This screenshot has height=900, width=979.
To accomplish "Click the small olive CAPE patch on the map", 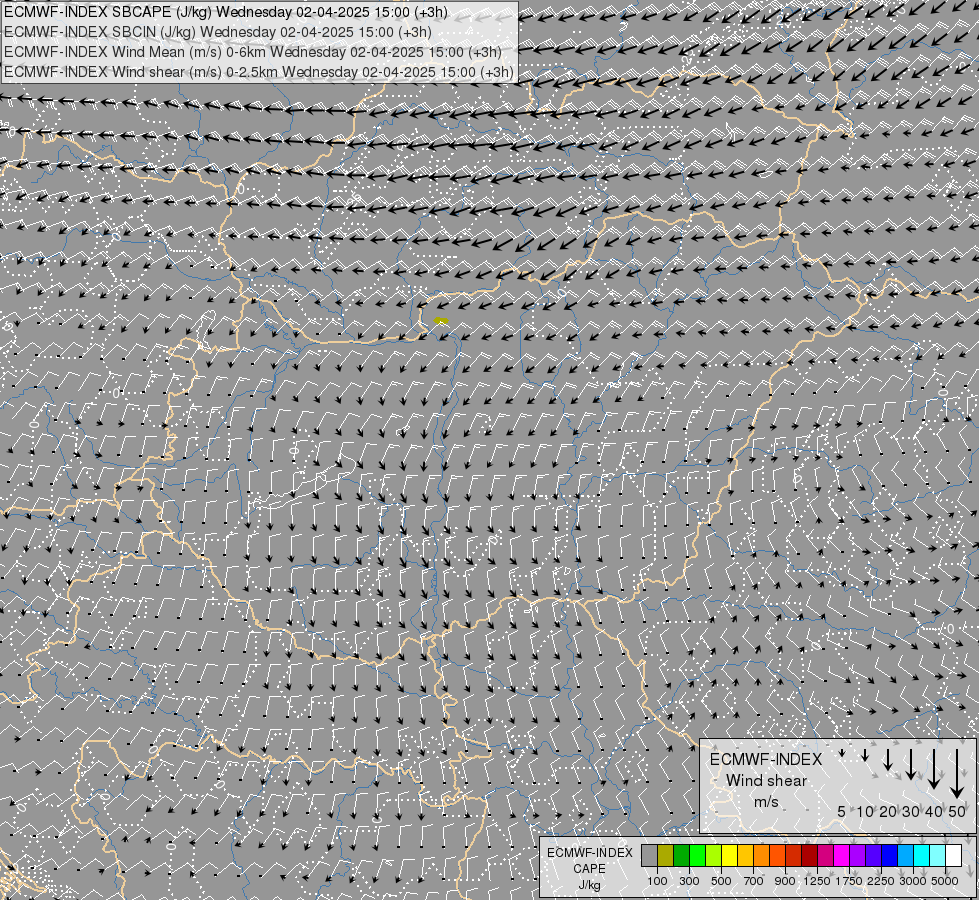I will [x=441, y=321].
